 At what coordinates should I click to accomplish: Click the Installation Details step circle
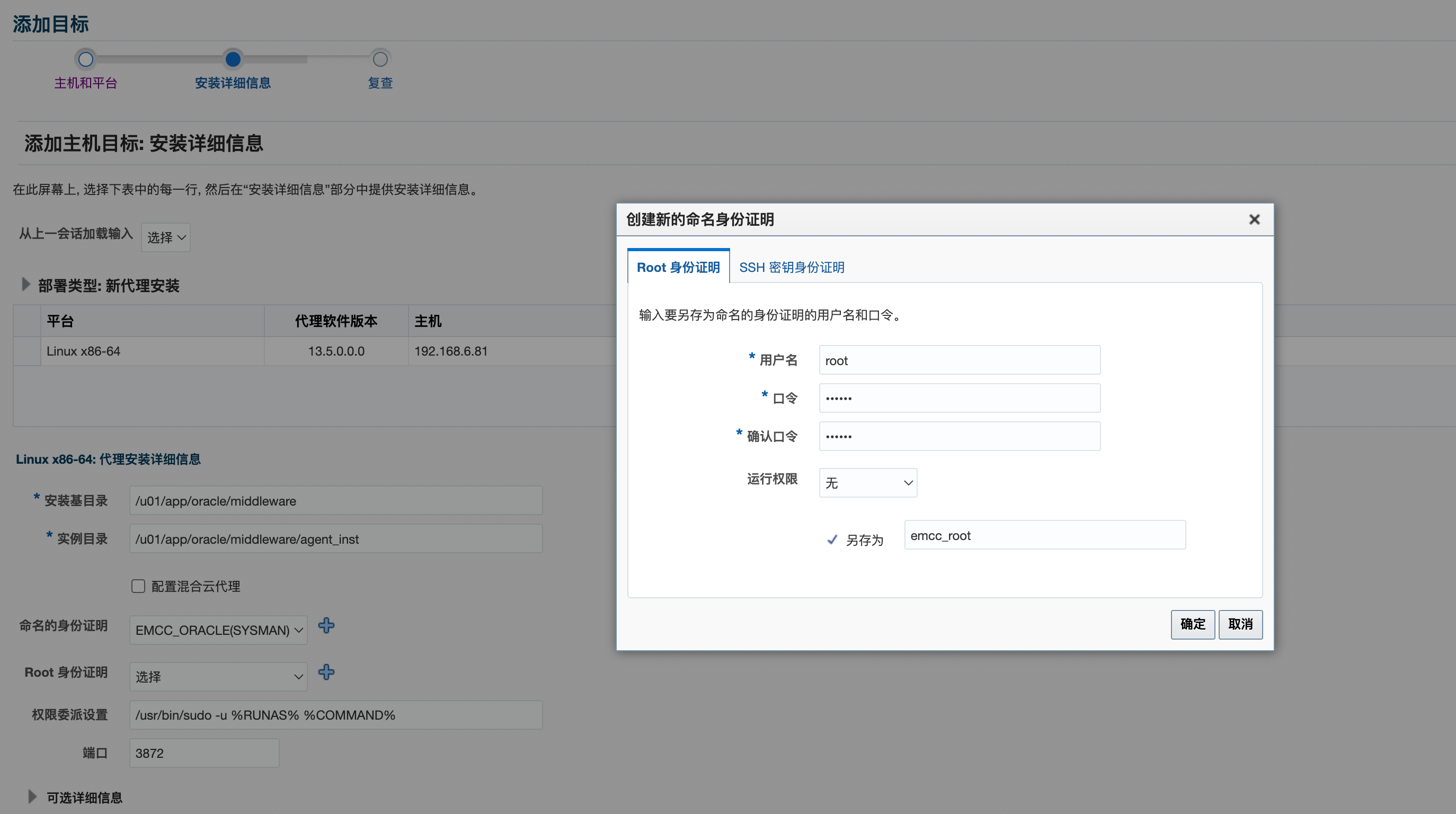233,59
